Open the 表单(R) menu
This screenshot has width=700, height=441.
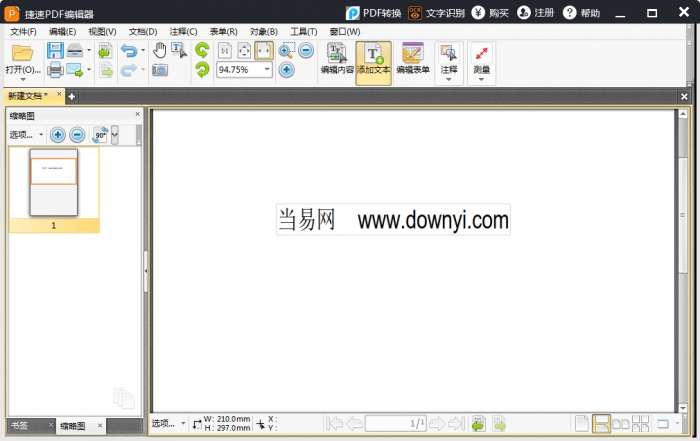[223, 32]
